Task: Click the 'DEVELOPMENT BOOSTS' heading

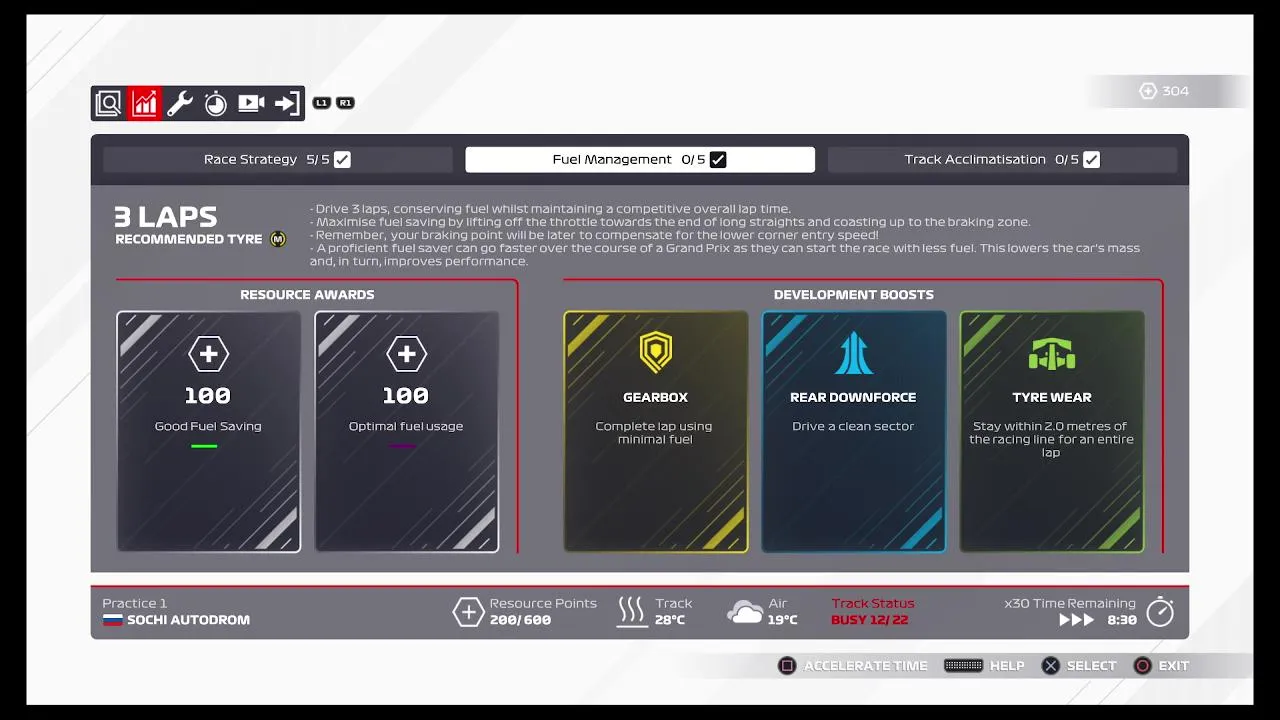Action: [x=853, y=295]
